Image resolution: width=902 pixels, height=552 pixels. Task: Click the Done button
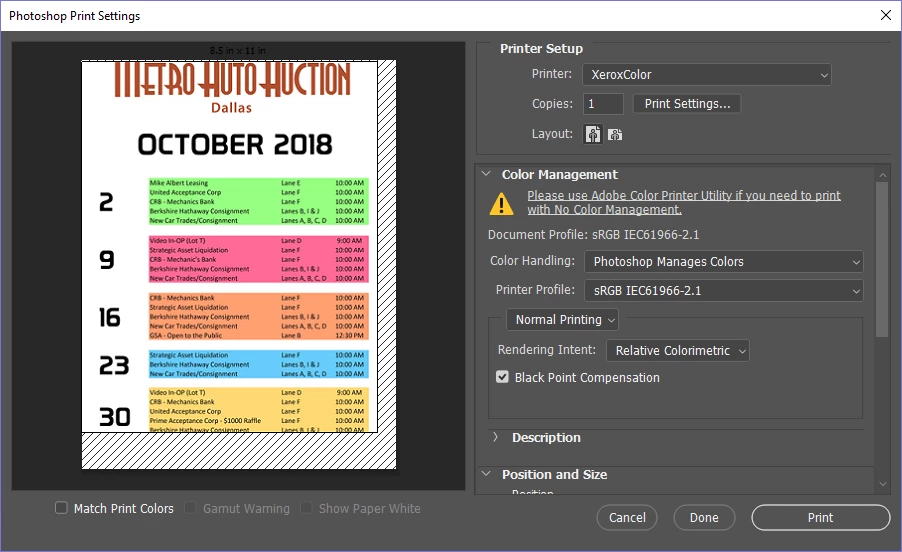click(704, 518)
